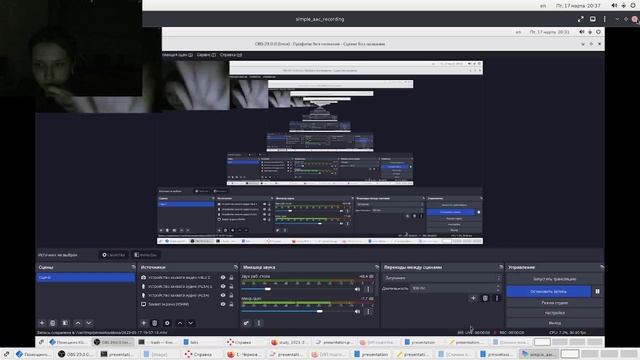Screen dimensions: 640x360
Task: Remove the scene transition with the trash icon
Action: (485, 298)
